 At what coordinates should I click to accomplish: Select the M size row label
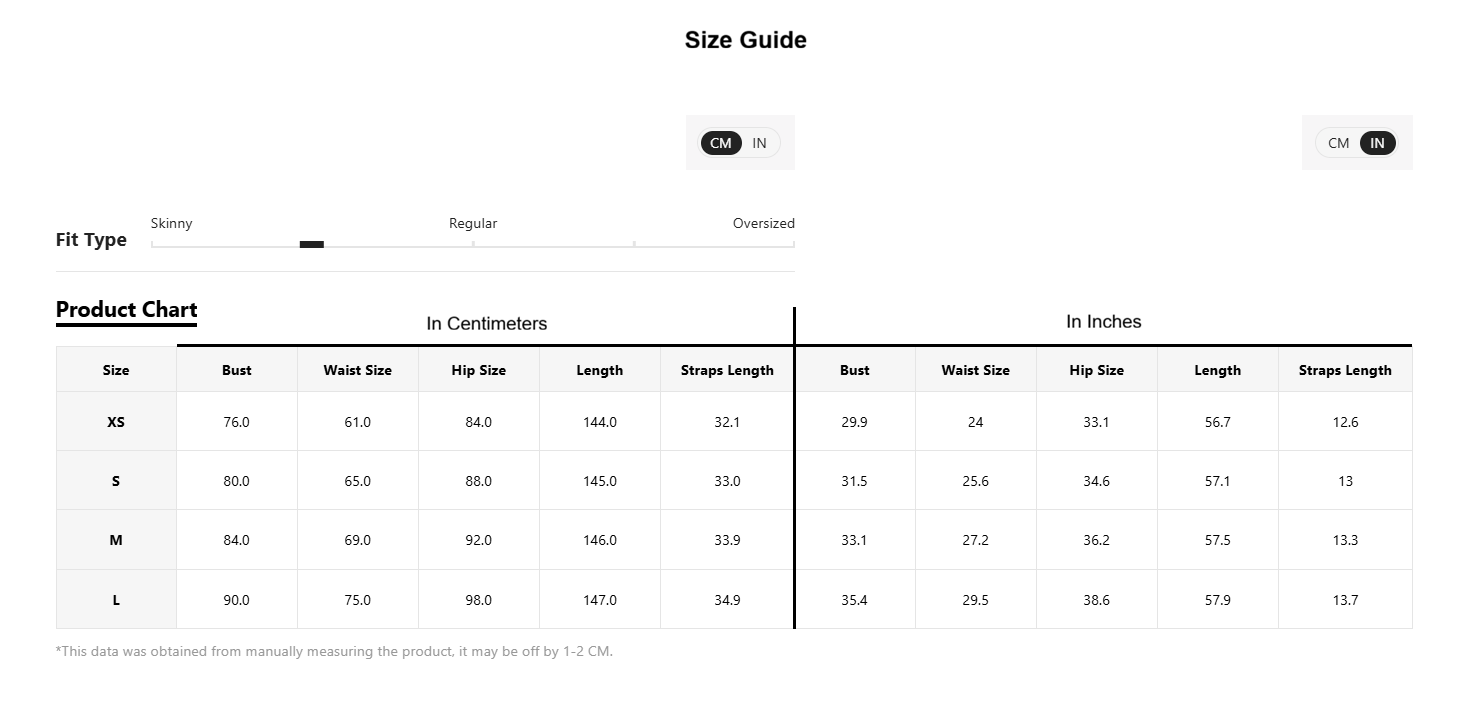pyautogui.click(x=116, y=540)
